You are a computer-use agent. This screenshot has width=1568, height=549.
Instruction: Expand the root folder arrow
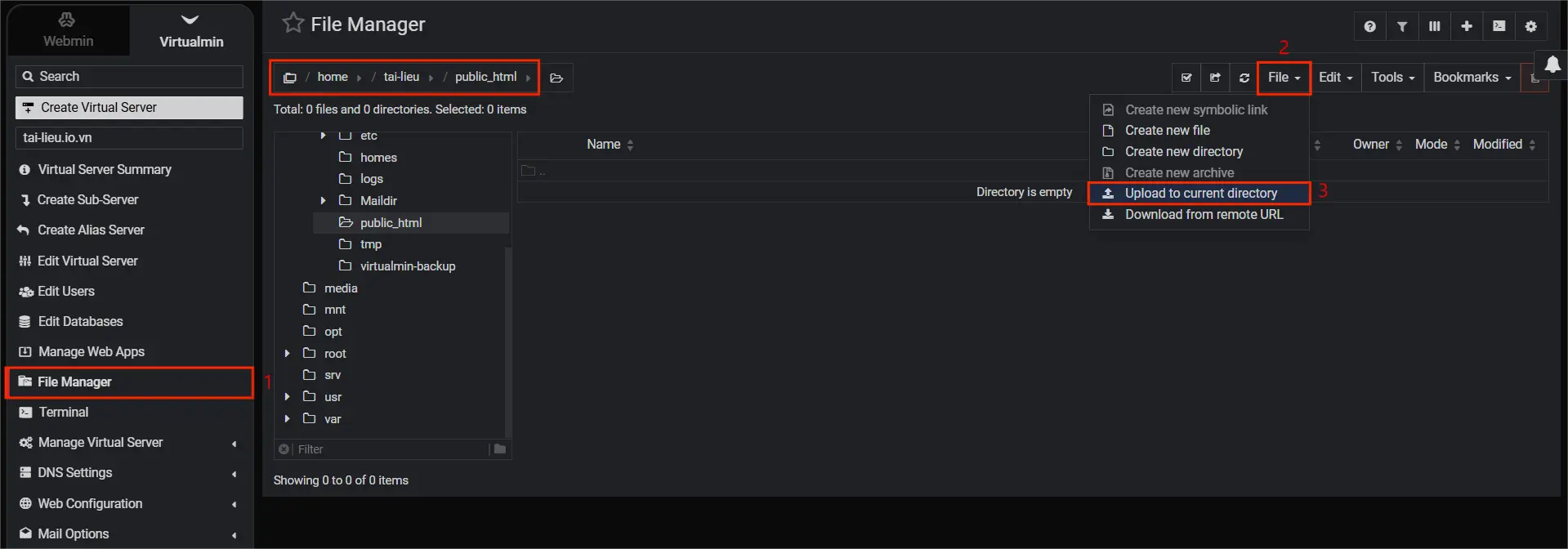point(288,353)
